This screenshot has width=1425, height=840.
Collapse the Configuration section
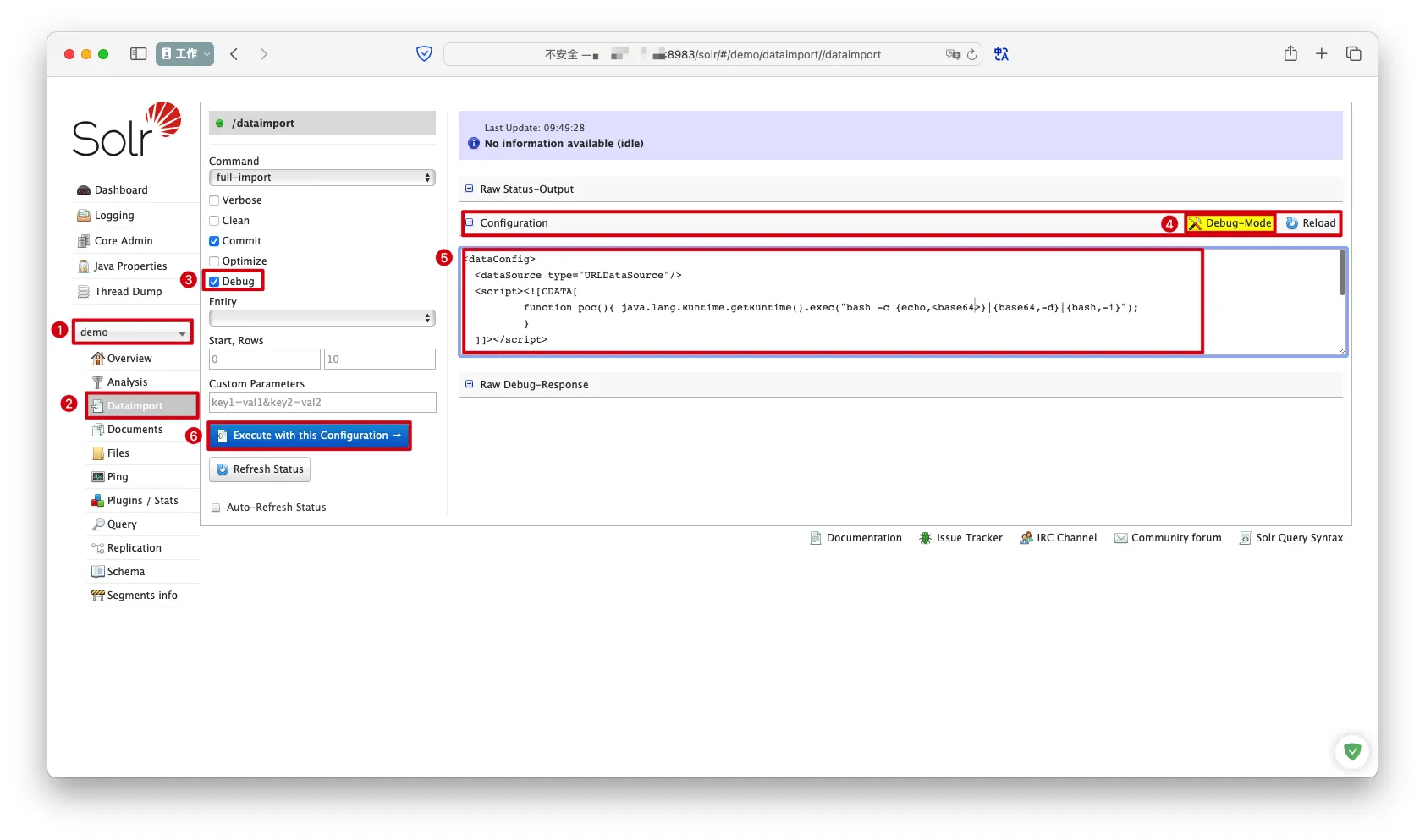click(x=469, y=223)
